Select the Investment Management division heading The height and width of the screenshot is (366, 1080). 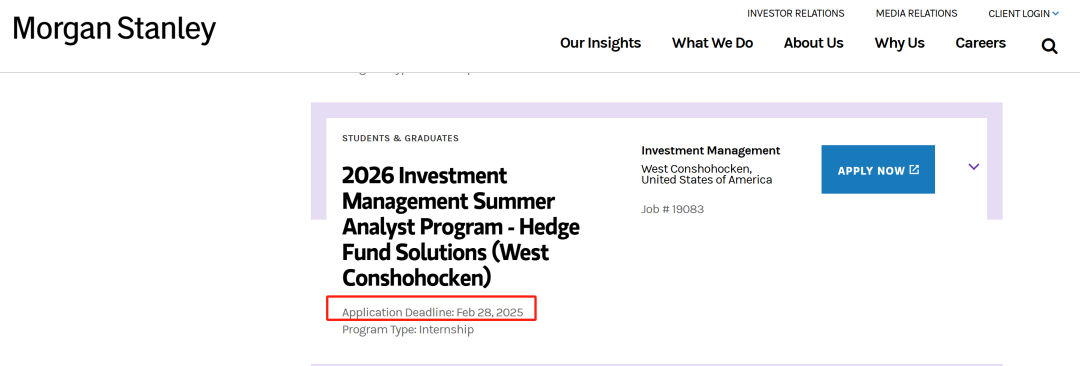point(710,150)
